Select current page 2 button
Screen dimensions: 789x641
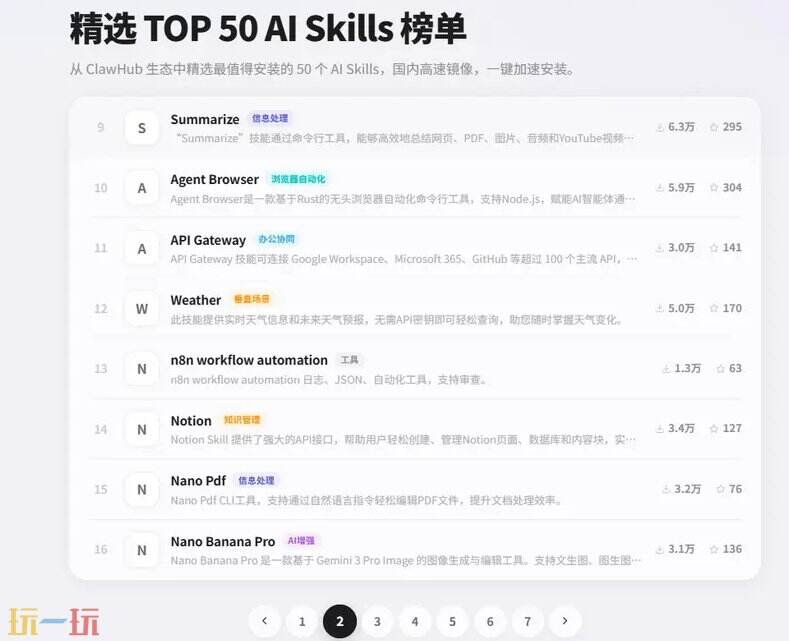pos(340,621)
